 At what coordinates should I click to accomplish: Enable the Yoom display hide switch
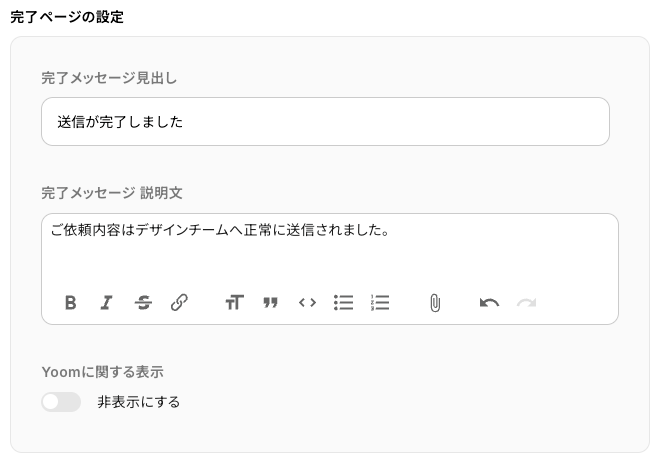pyautogui.click(x=61, y=402)
